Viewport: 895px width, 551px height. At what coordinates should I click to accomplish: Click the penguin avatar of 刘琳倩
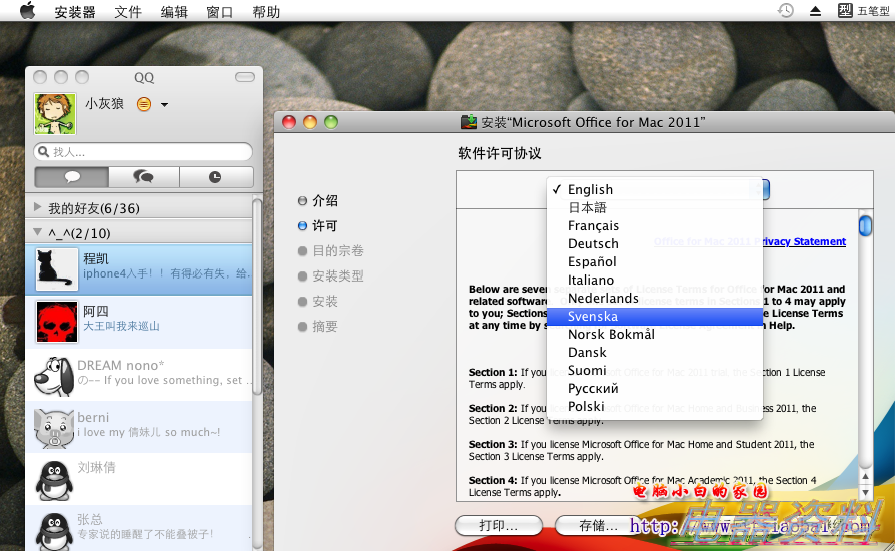[56, 478]
